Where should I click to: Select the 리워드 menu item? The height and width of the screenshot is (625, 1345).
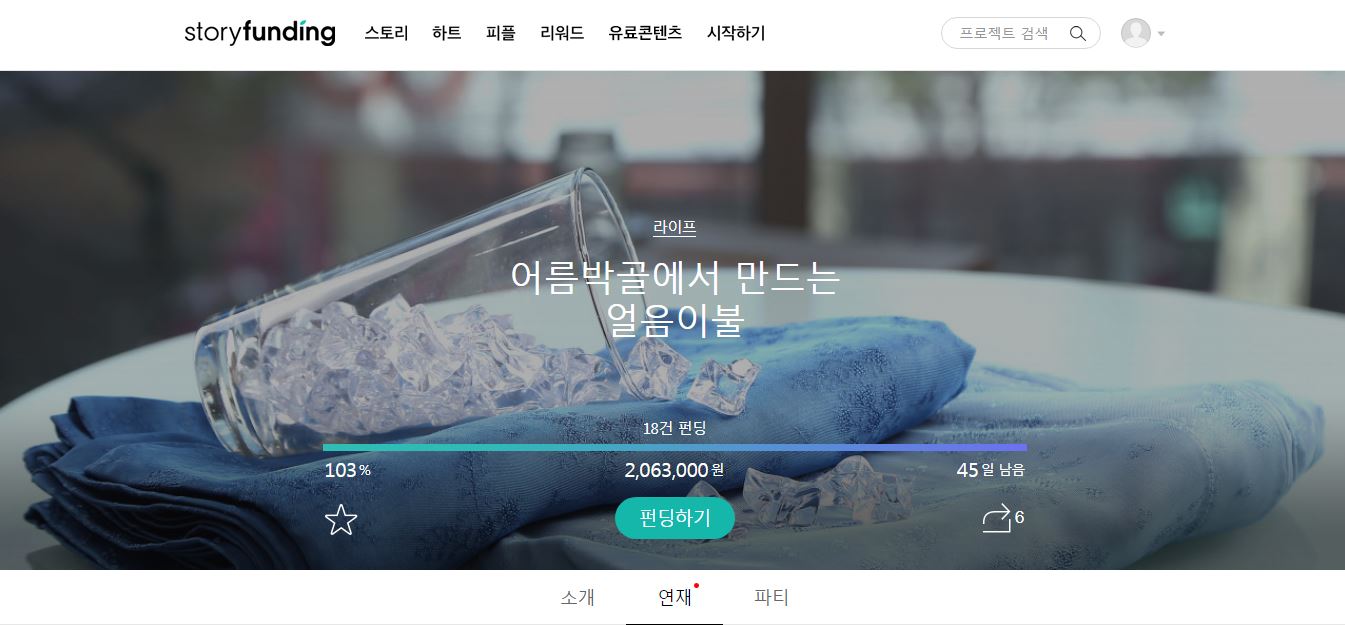pos(561,33)
